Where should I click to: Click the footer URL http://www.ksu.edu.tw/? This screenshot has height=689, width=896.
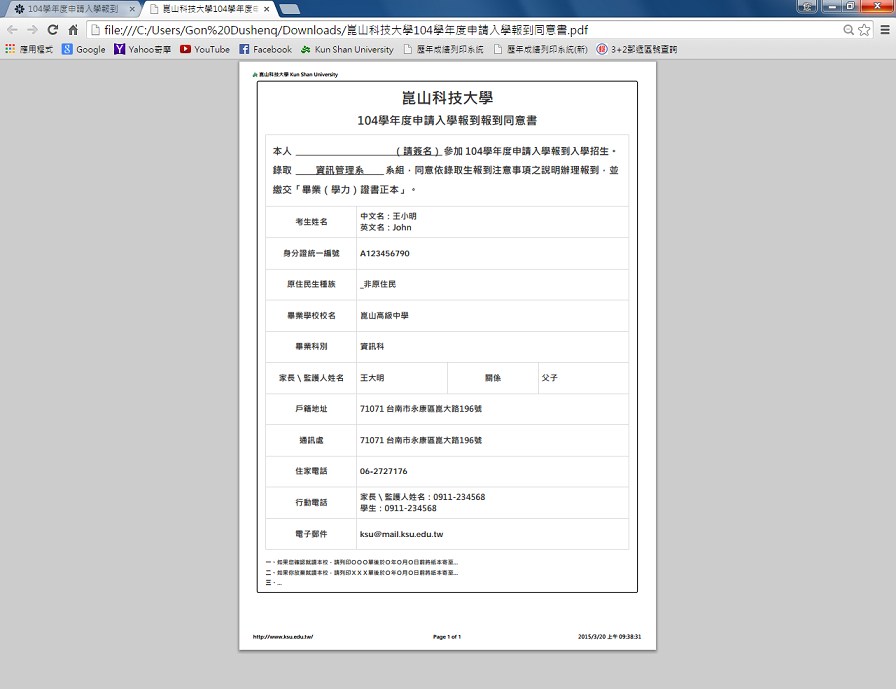(283, 636)
